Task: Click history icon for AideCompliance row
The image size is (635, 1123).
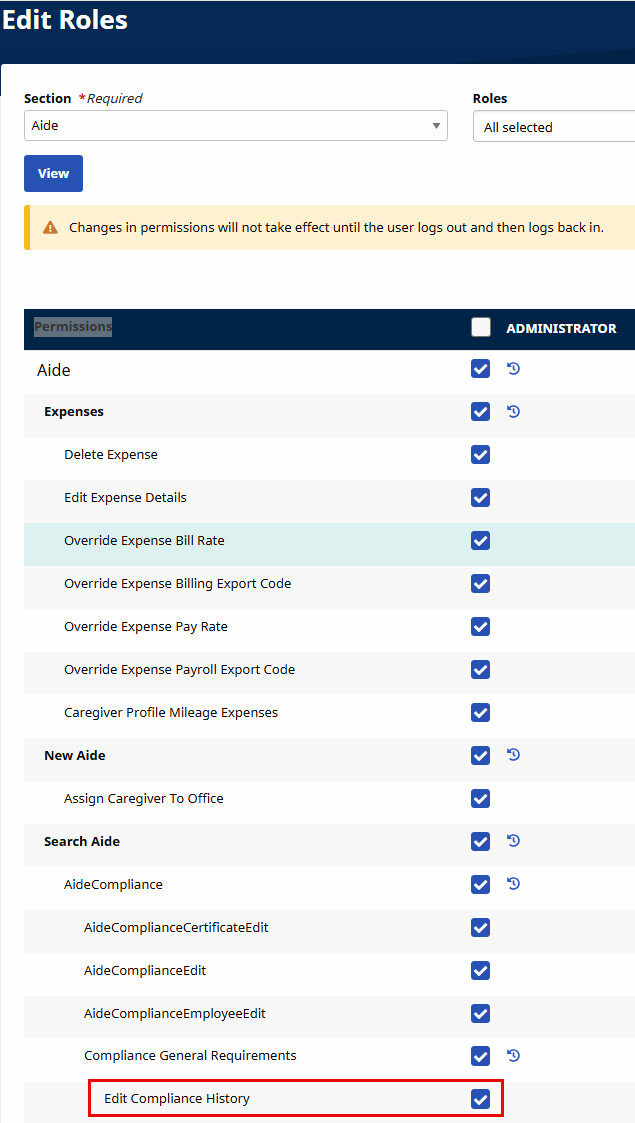Action: pos(513,884)
